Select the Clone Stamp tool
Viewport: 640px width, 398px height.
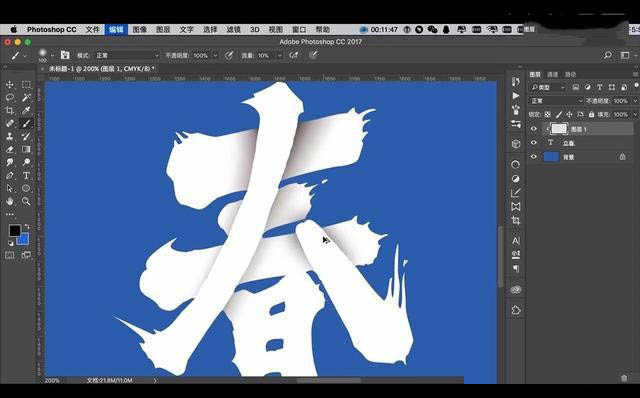(10, 136)
